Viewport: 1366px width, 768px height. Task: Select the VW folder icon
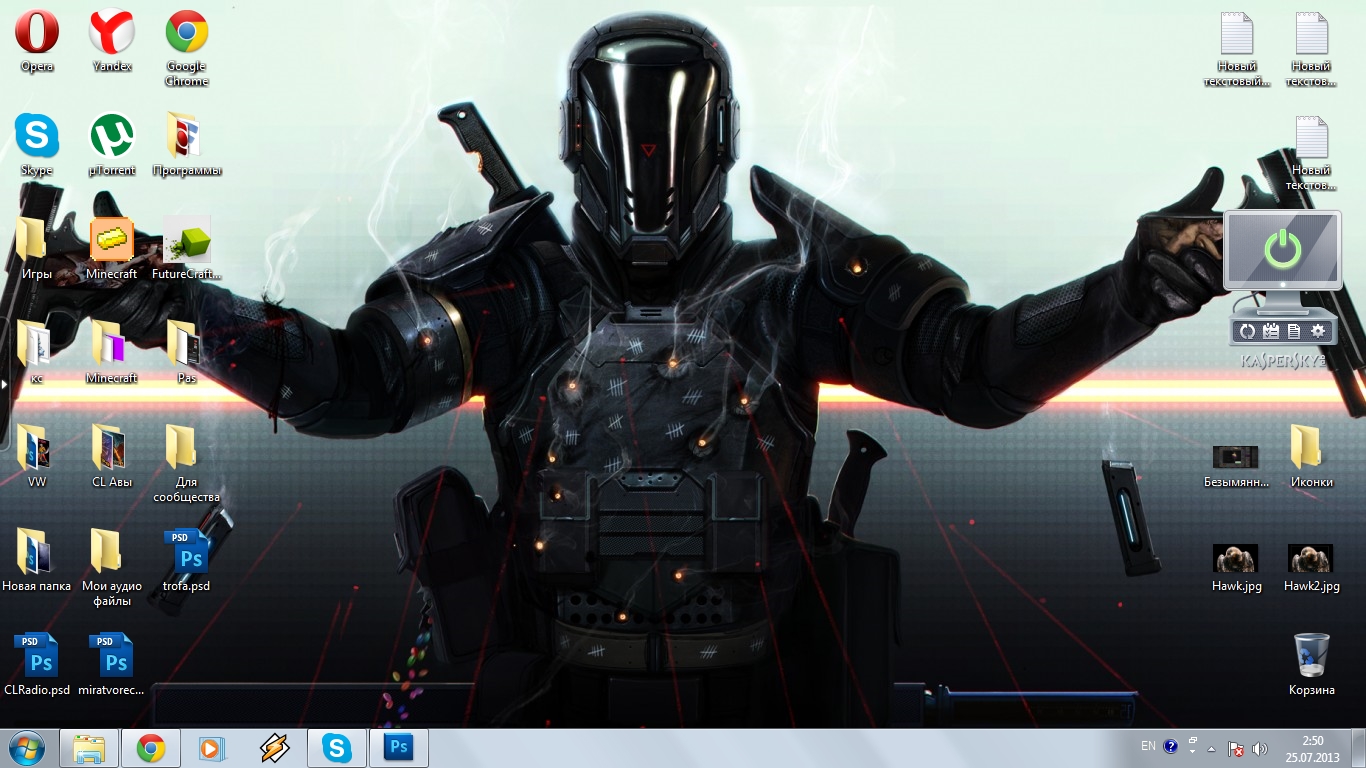37,456
